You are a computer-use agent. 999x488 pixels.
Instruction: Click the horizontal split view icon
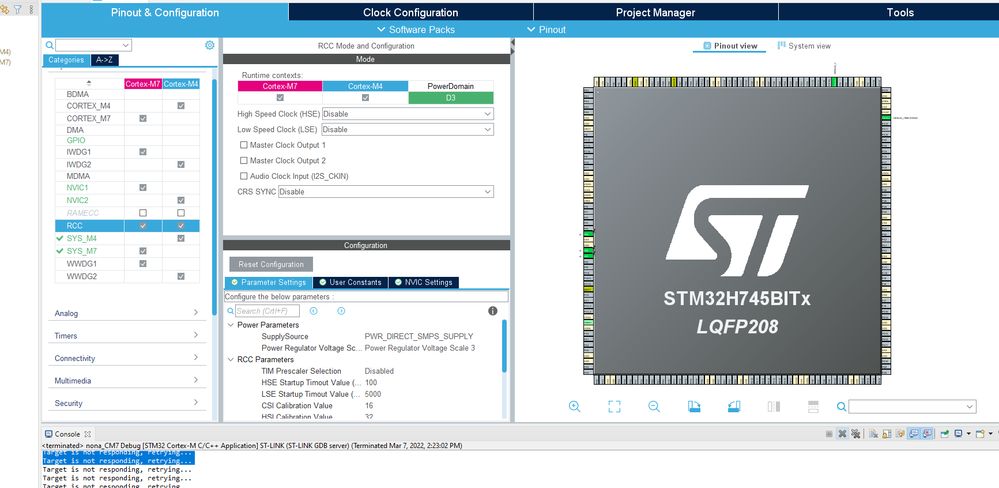(813, 406)
